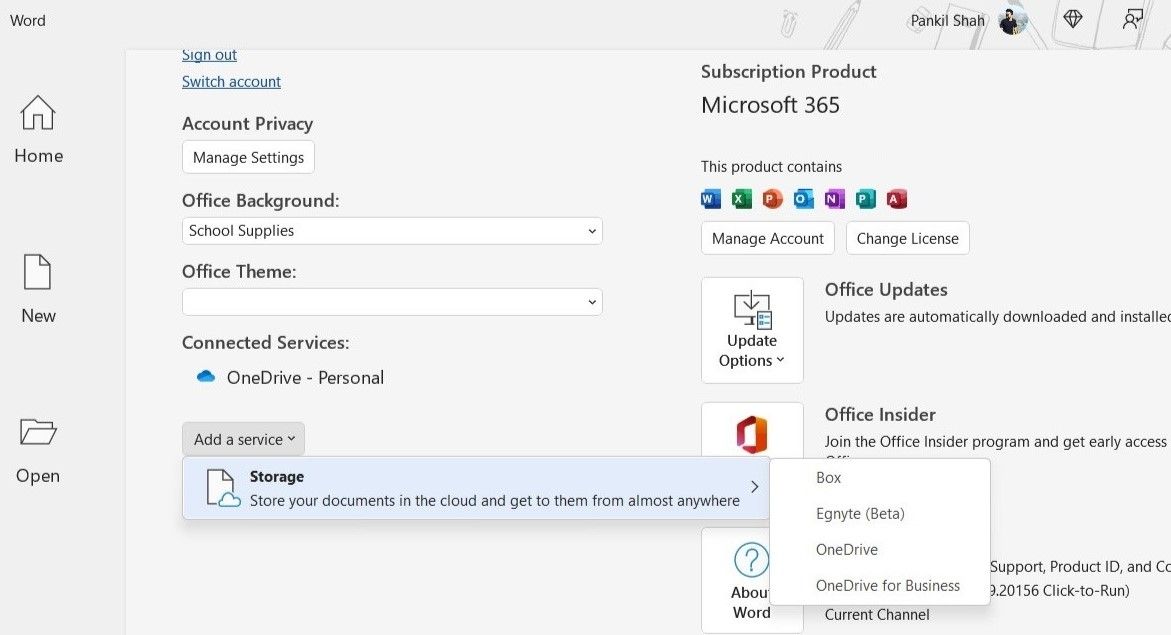1171x635 pixels.
Task: Click the Sign out link
Action: point(209,55)
